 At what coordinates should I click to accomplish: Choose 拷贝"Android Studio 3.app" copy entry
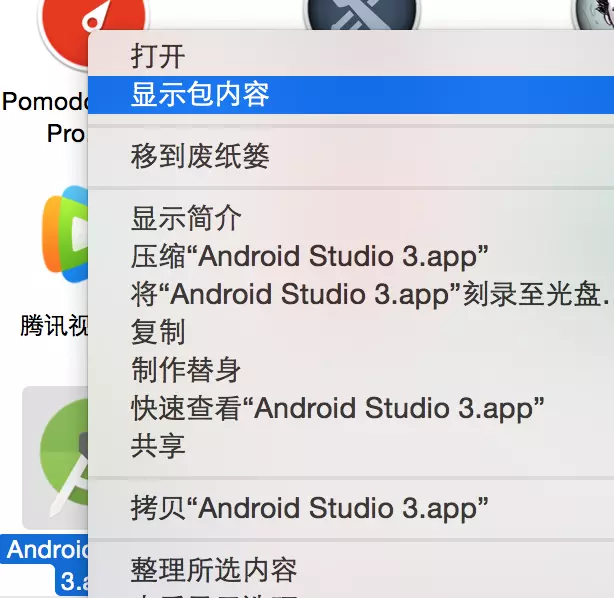point(351,508)
